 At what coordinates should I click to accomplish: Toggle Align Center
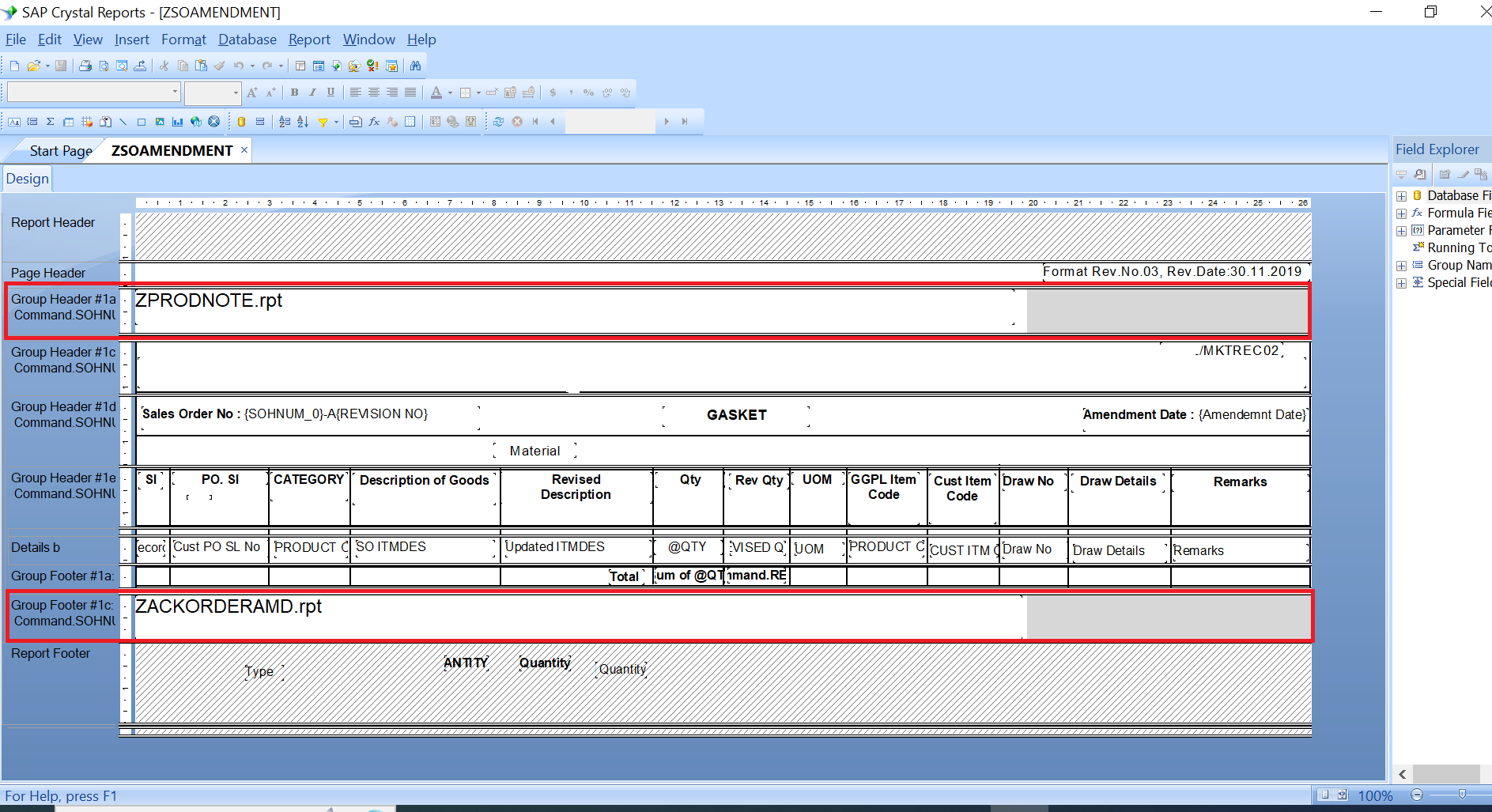click(374, 93)
